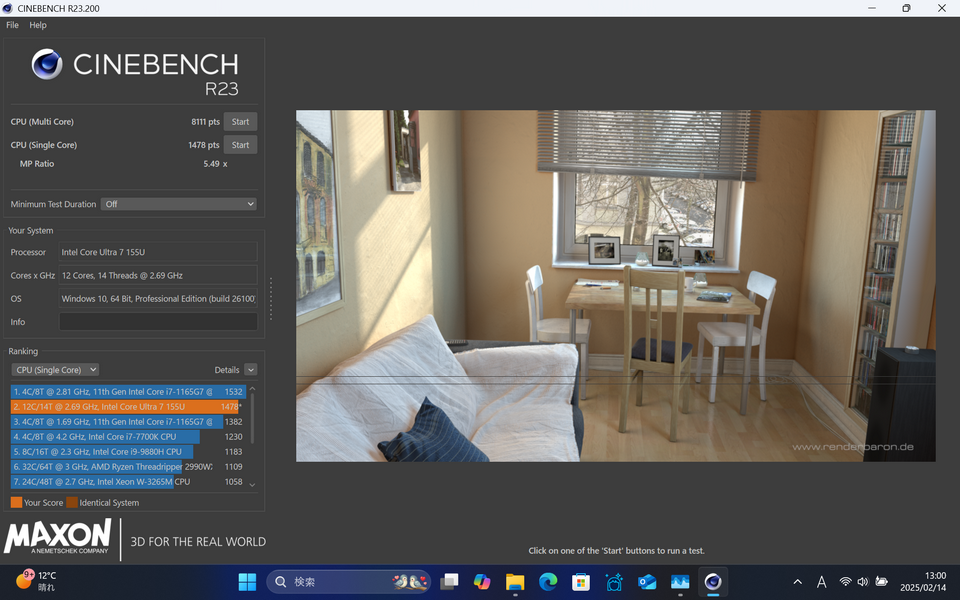Open Microsoft Store from taskbar
Screen dimensions: 960x600
[x=580, y=582]
